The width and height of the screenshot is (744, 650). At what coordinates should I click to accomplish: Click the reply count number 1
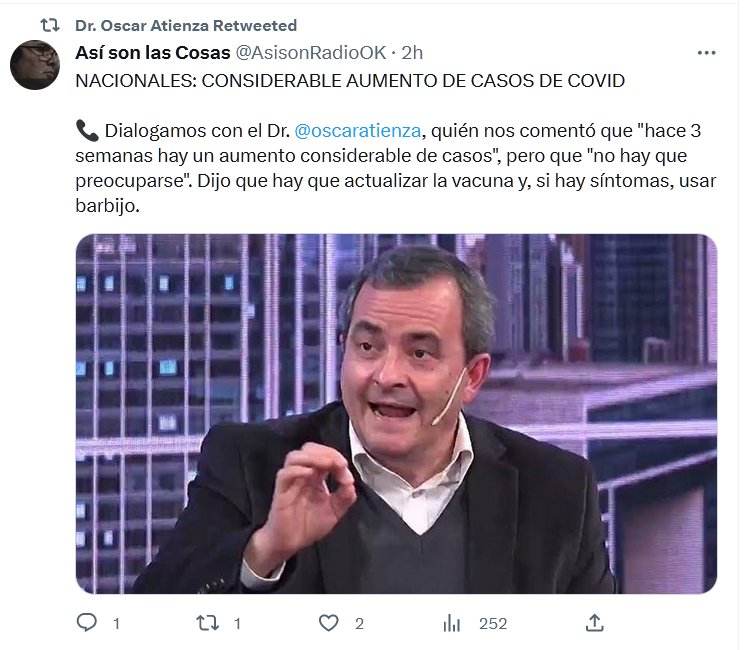tap(116, 623)
